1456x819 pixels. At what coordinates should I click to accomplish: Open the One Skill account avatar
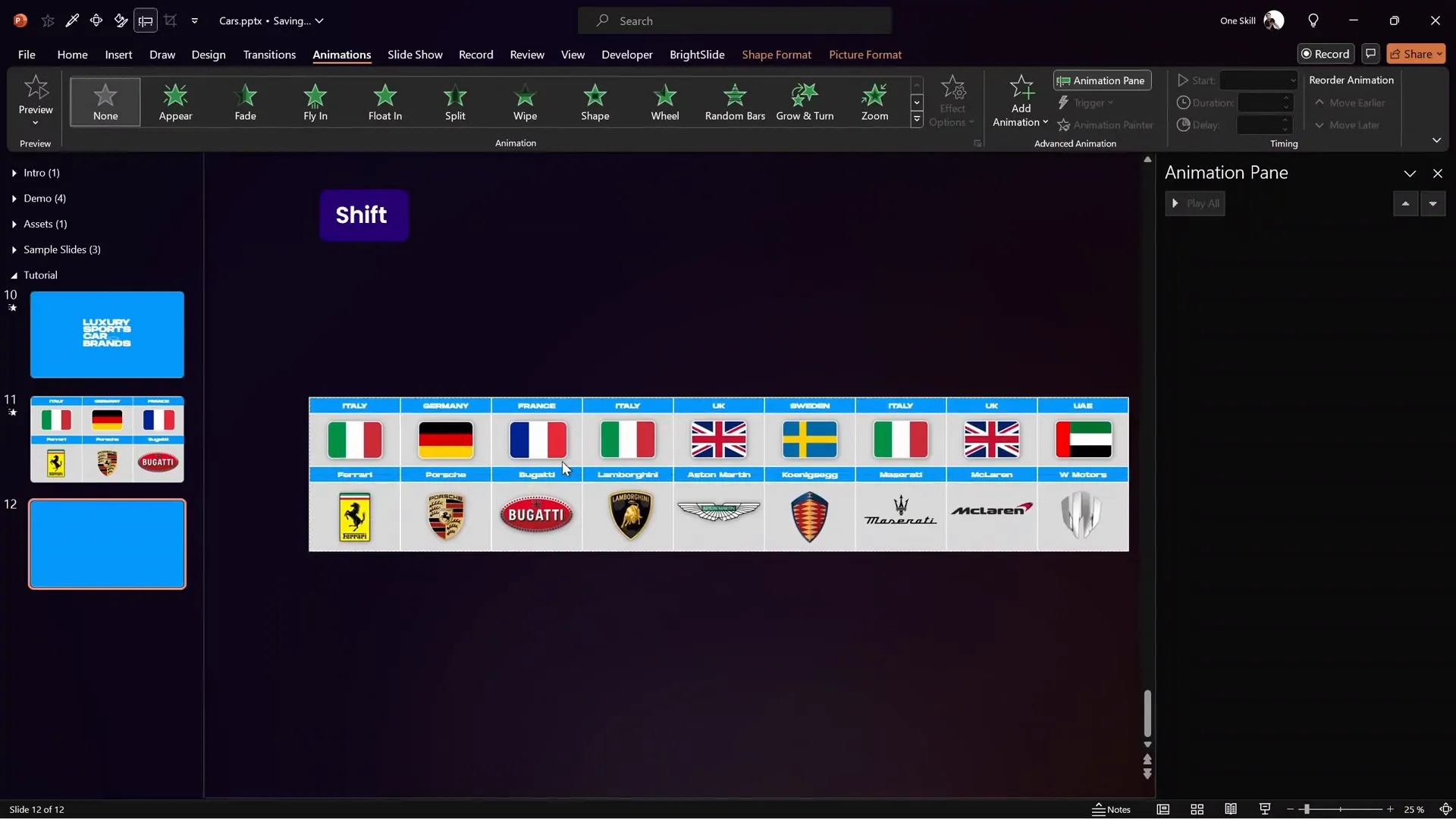[x=1274, y=20]
